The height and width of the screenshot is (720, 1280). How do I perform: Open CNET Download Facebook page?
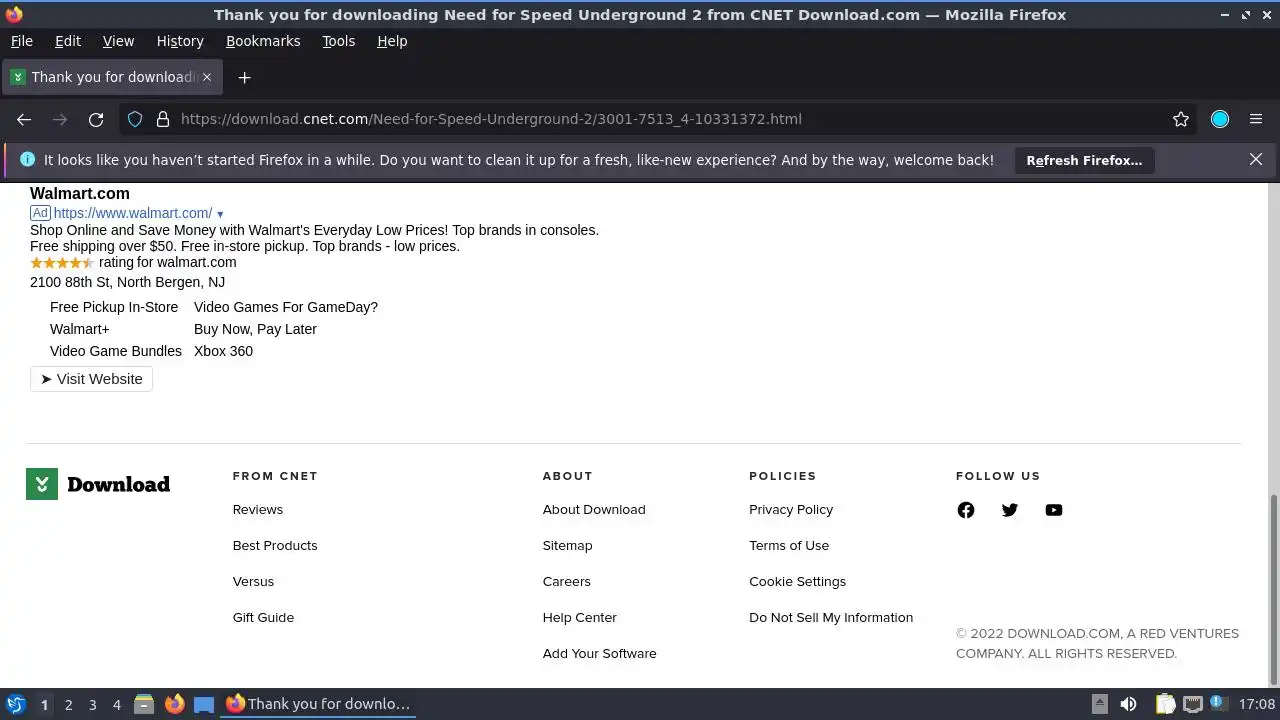[x=966, y=510]
